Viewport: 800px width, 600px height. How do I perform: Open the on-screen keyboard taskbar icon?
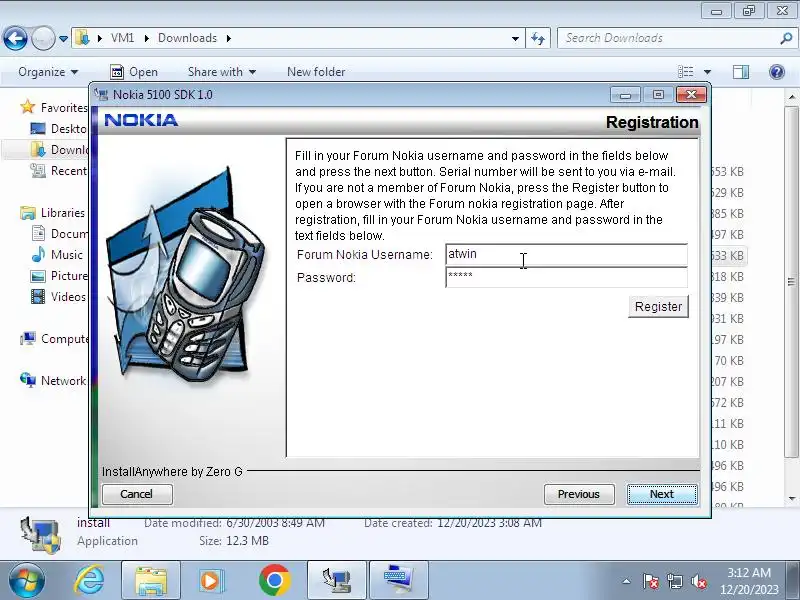point(398,580)
